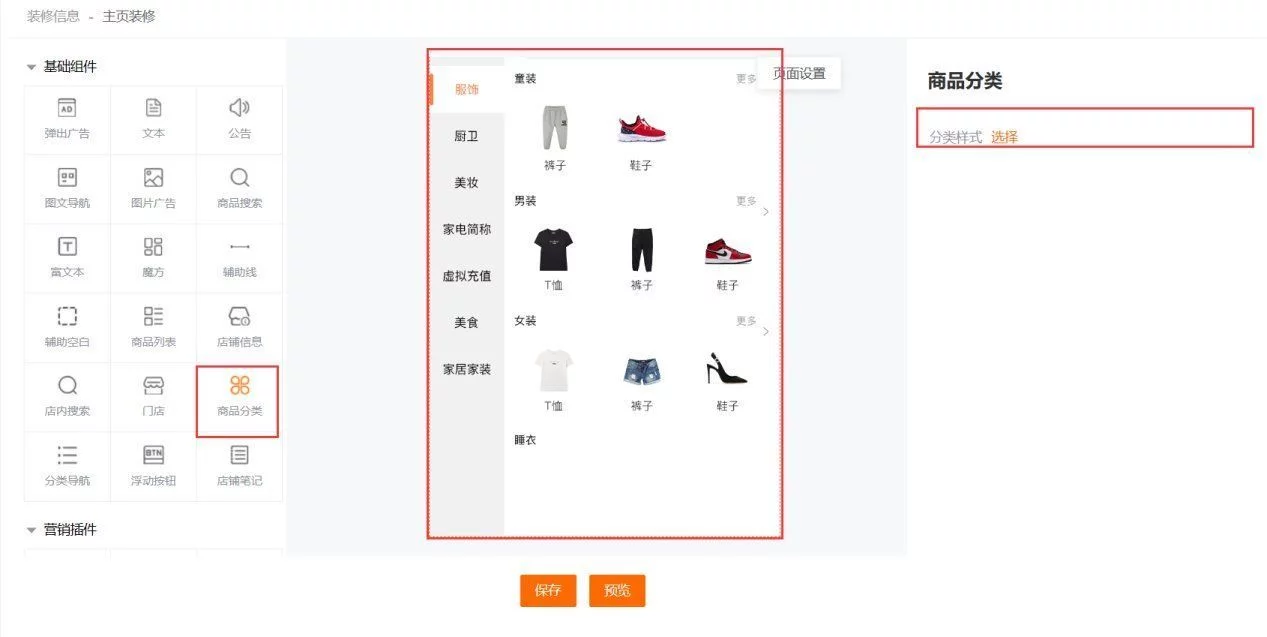Image resolution: width=1267 pixels, height=637 pixels.
Task: Add the 门店 store component
Action: [153, 397]
